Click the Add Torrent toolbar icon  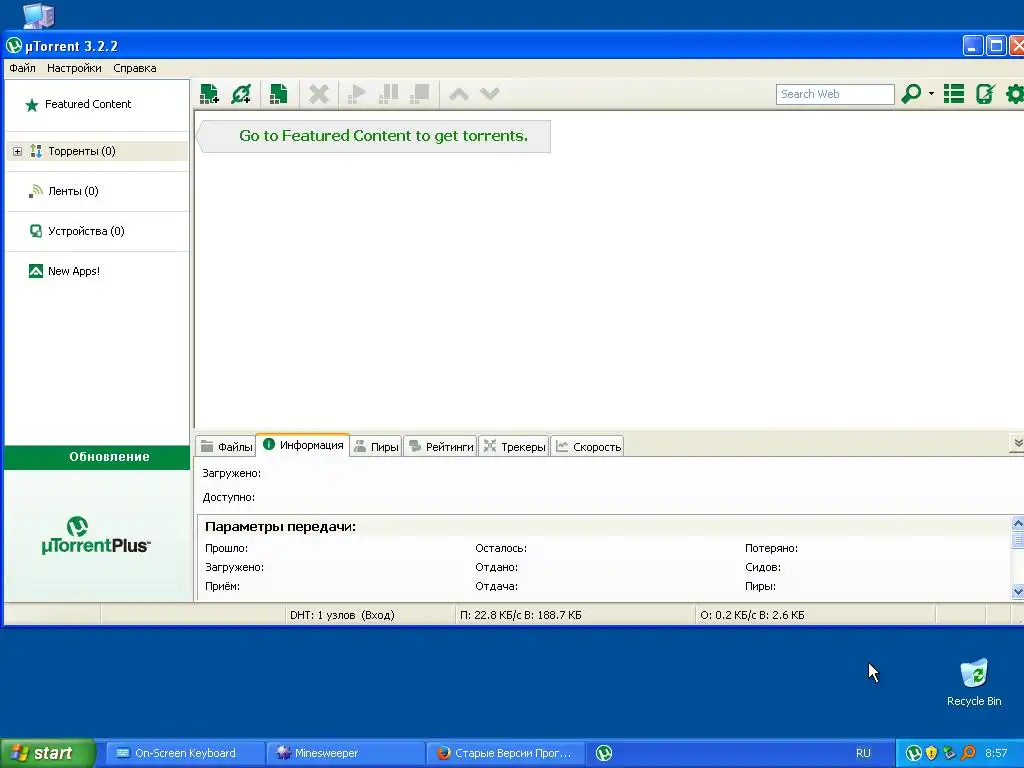point(209,94)
